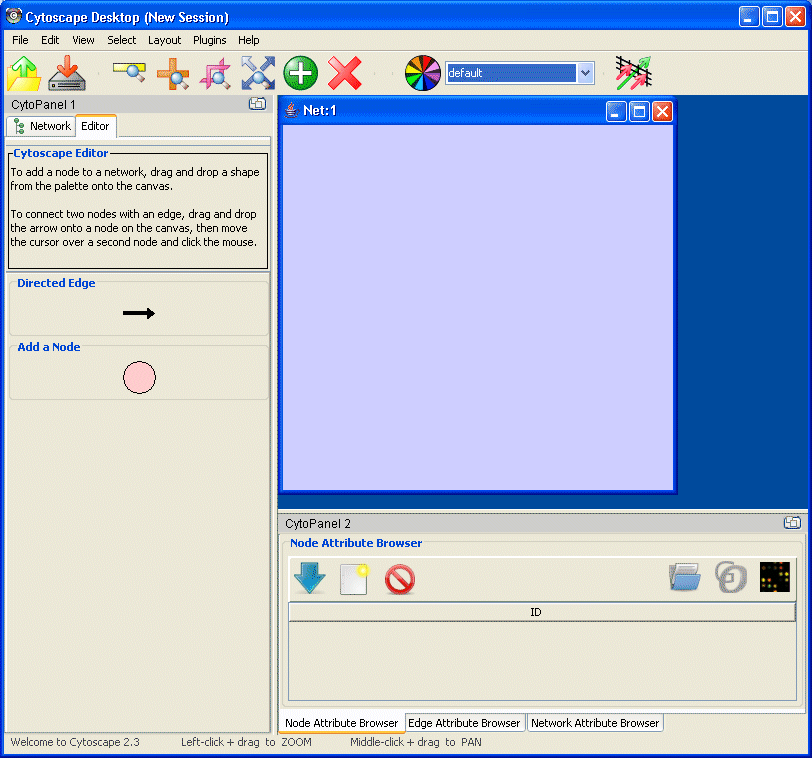This screenshot has width=812, height=758.
Task: Fit network content to window icon
Action: tap(258, 74)
